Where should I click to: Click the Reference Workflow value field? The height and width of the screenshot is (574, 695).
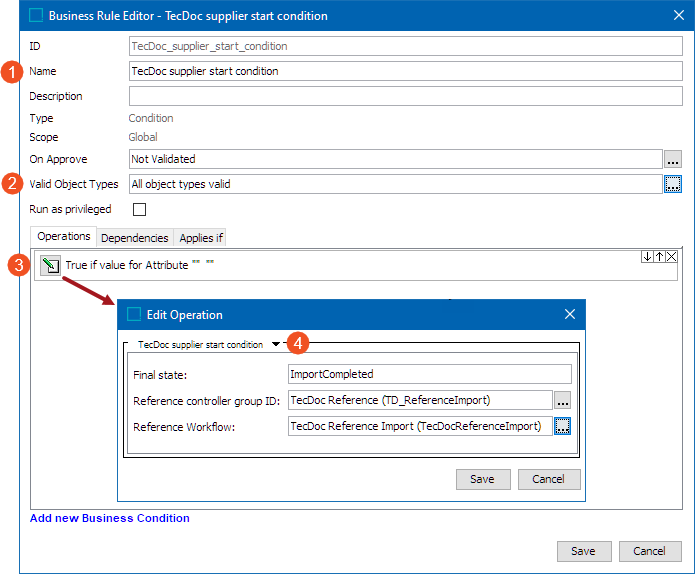(x=420, y=426)
